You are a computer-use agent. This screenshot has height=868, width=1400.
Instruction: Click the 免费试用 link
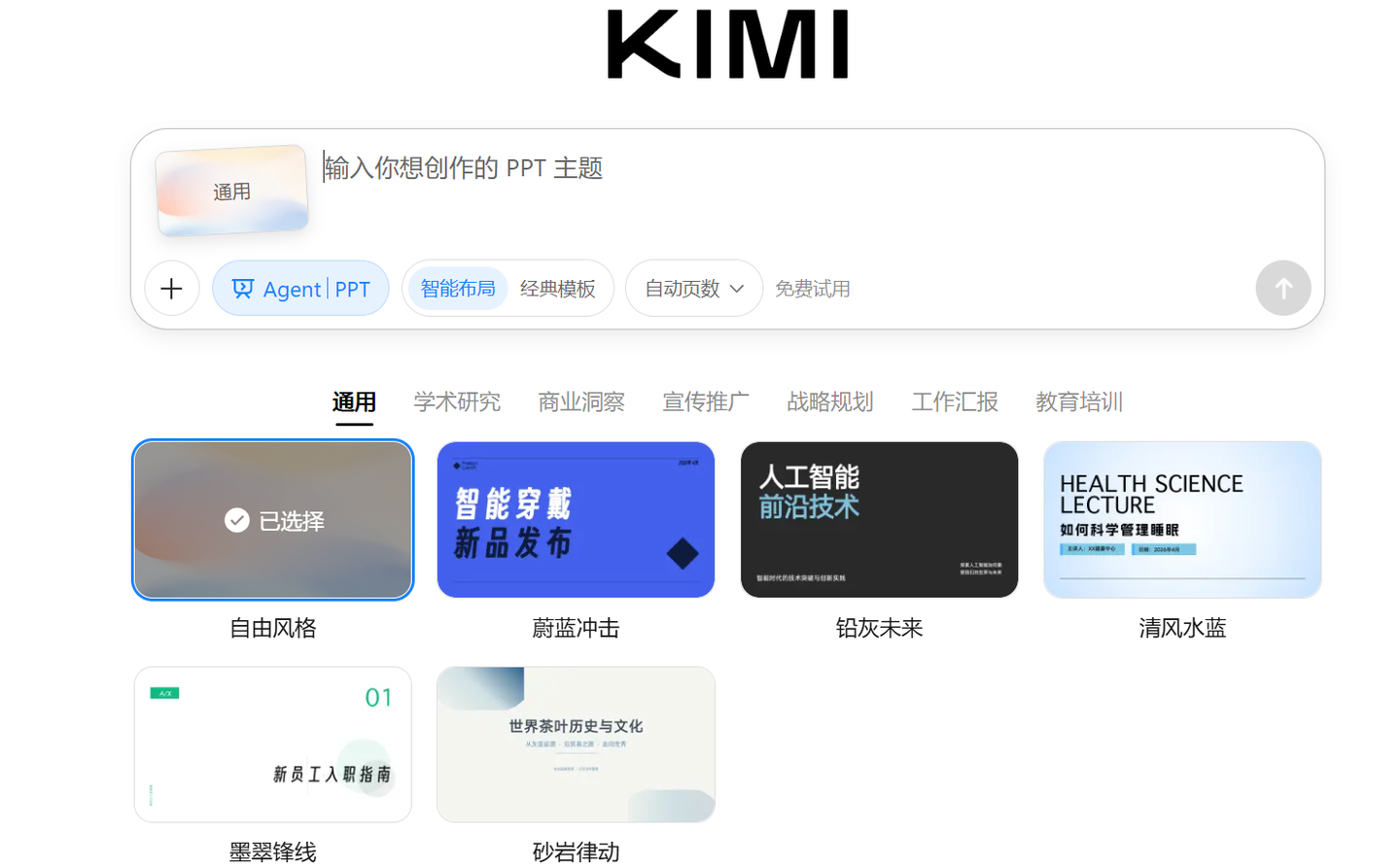click(x=813, y=289)
